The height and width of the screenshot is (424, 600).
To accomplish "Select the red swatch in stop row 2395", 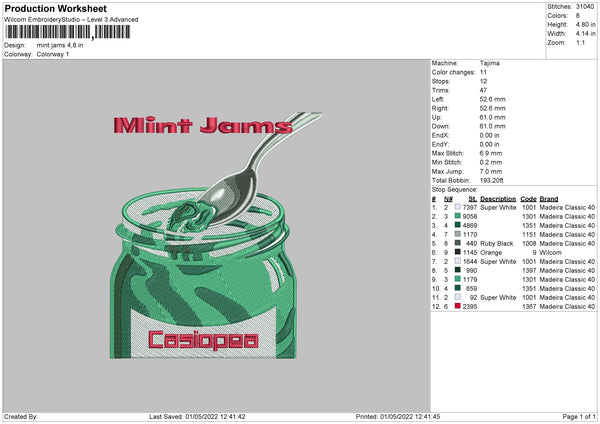I will [x=458, y=306].
